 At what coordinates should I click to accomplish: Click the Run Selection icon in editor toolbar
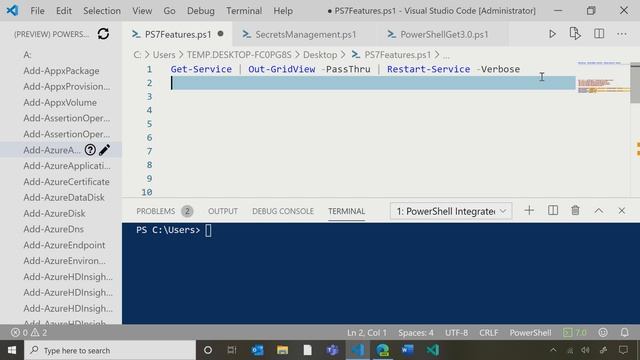pos(575,34)
